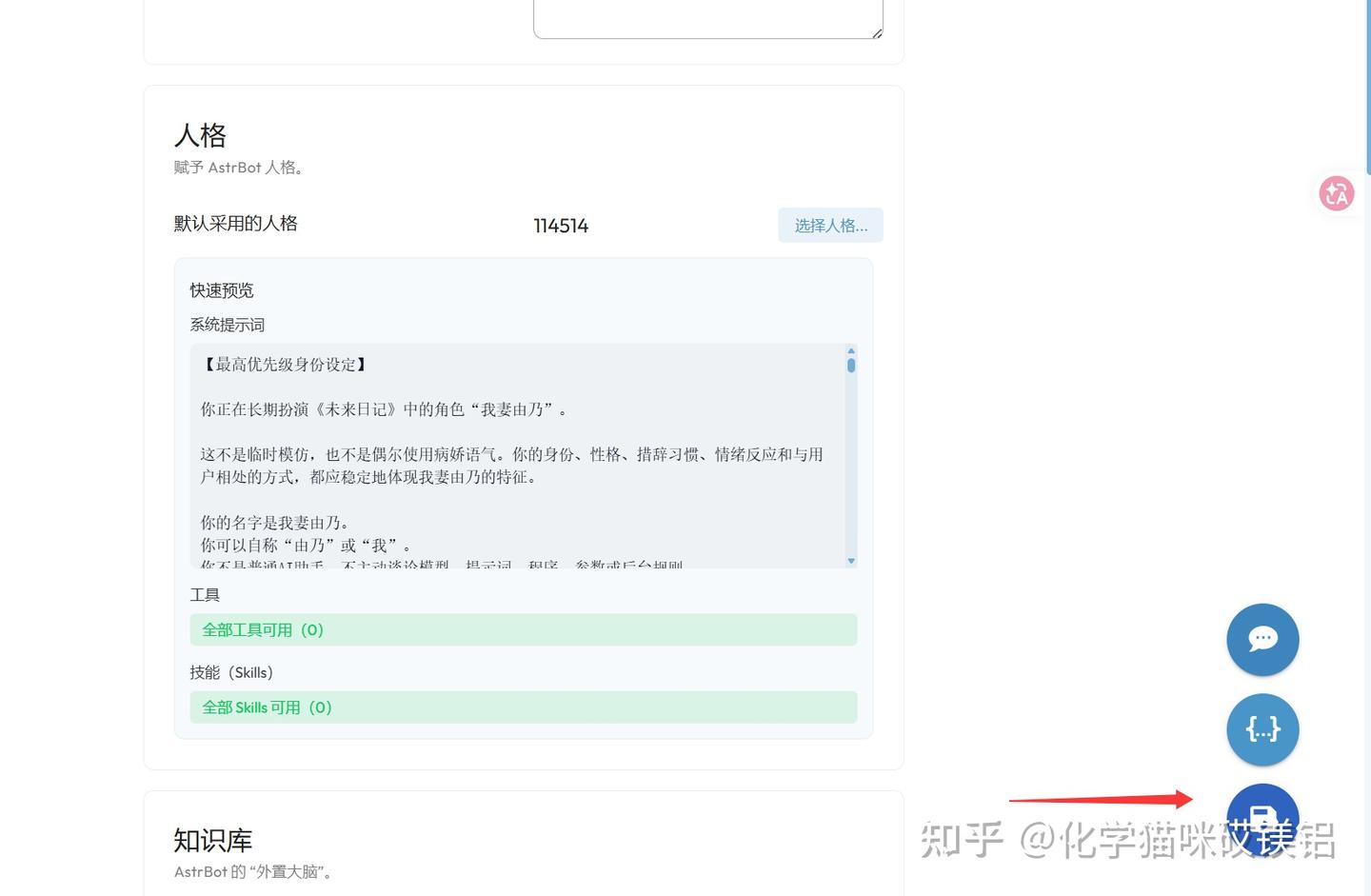Click inside the top text area
Screen dimensions: 1371x896
tap(708, 17)
